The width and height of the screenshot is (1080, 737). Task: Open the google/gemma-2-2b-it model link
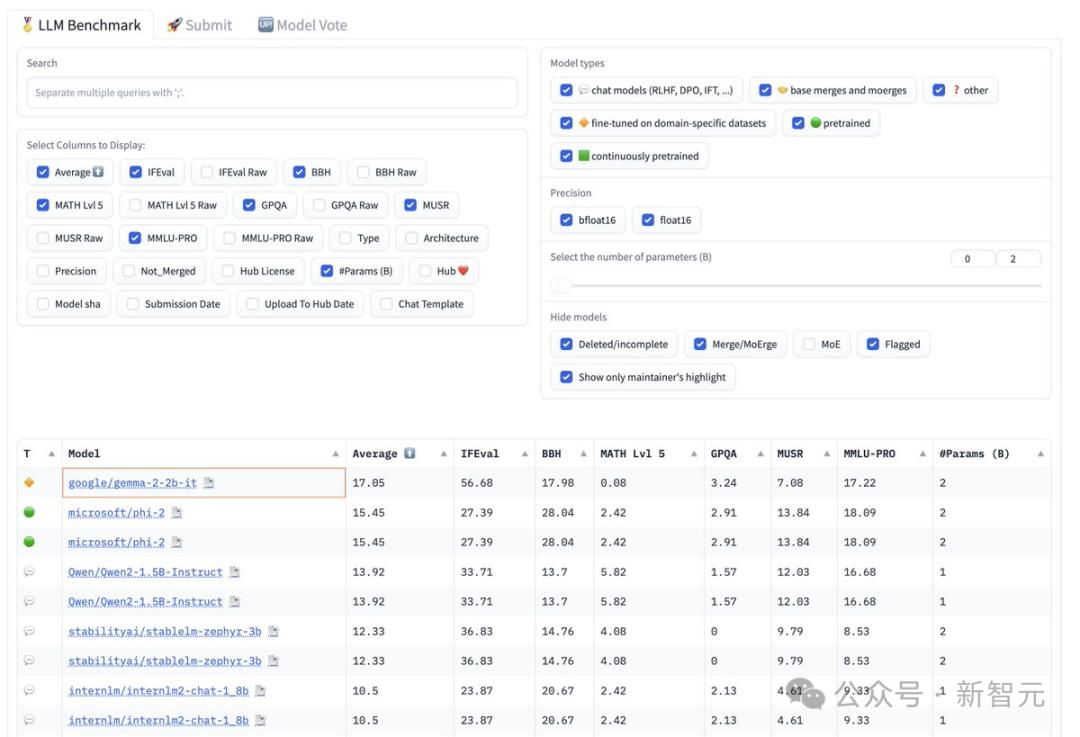point(134,483)
